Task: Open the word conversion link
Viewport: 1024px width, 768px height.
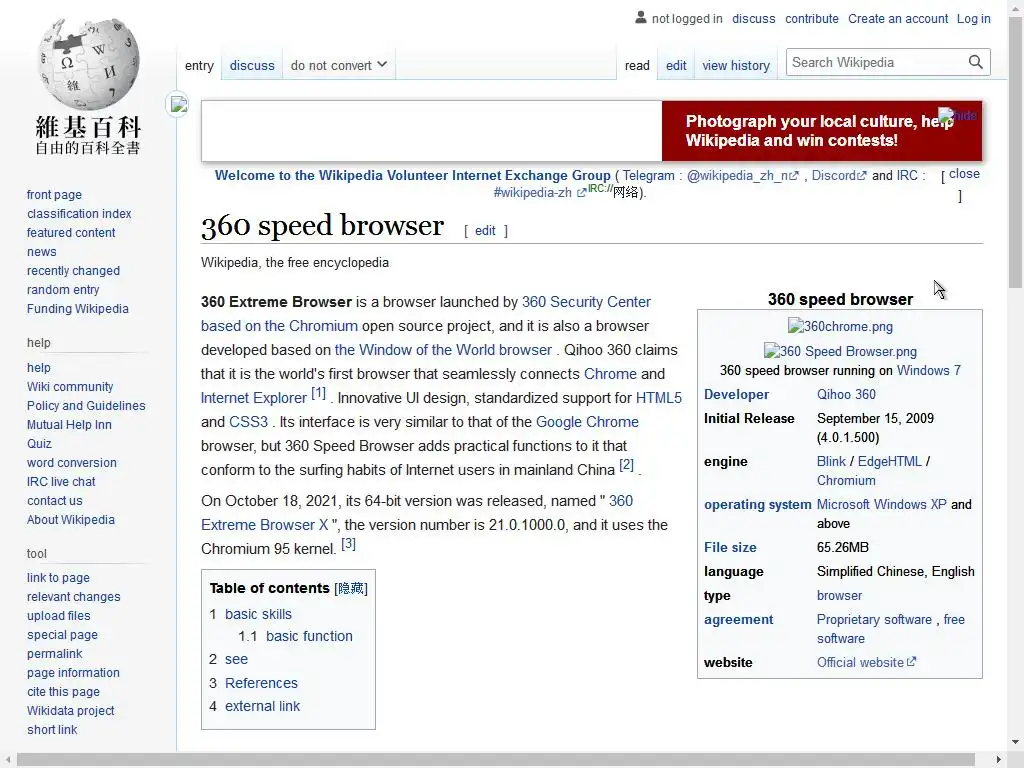Action: click(x=72, y=462)
